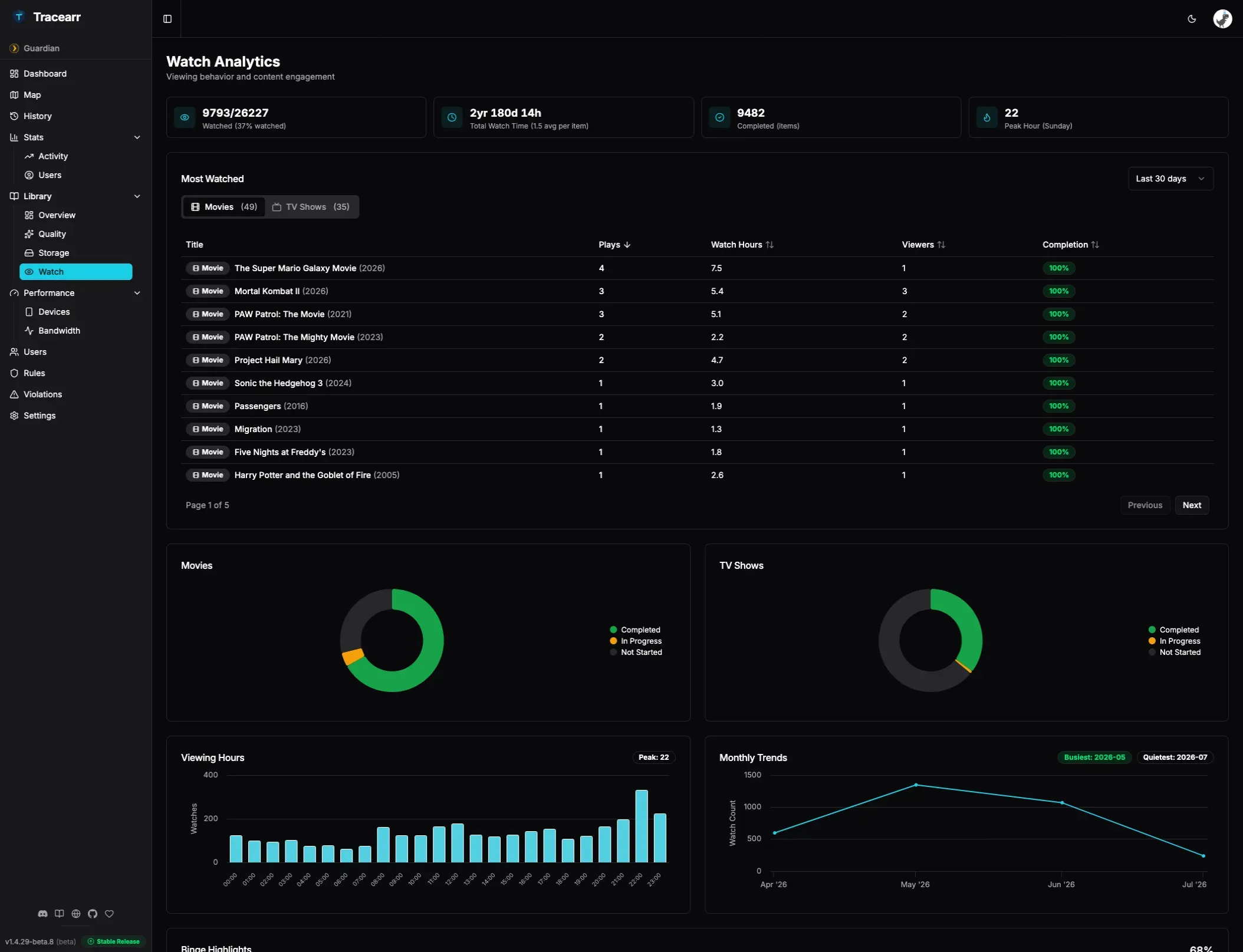This screenshot has height=952, width=1243.
Task: Click the clock icon on Total Watch Time card
Action: [x=452, y=117]
